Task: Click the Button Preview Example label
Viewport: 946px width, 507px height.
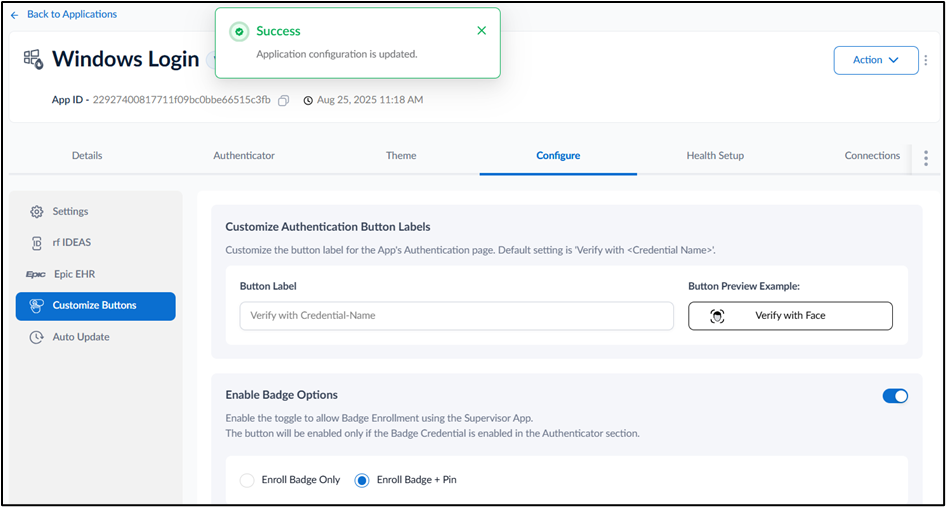Action: tap(744, 287)
